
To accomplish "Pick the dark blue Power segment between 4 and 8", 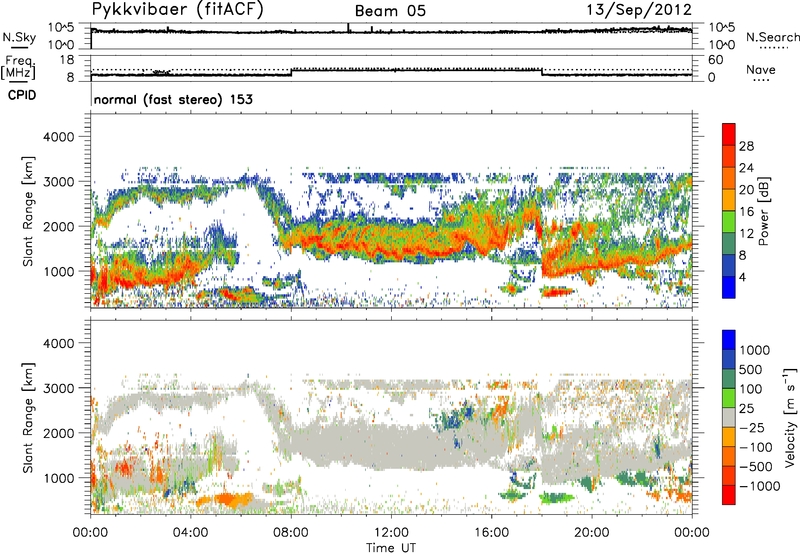I will point(729,266).
